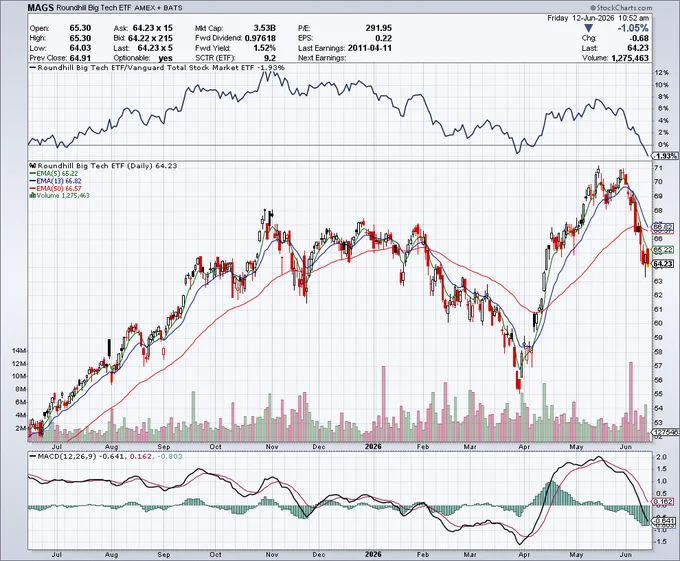Click the Next Earnings label

click(322, 58)
